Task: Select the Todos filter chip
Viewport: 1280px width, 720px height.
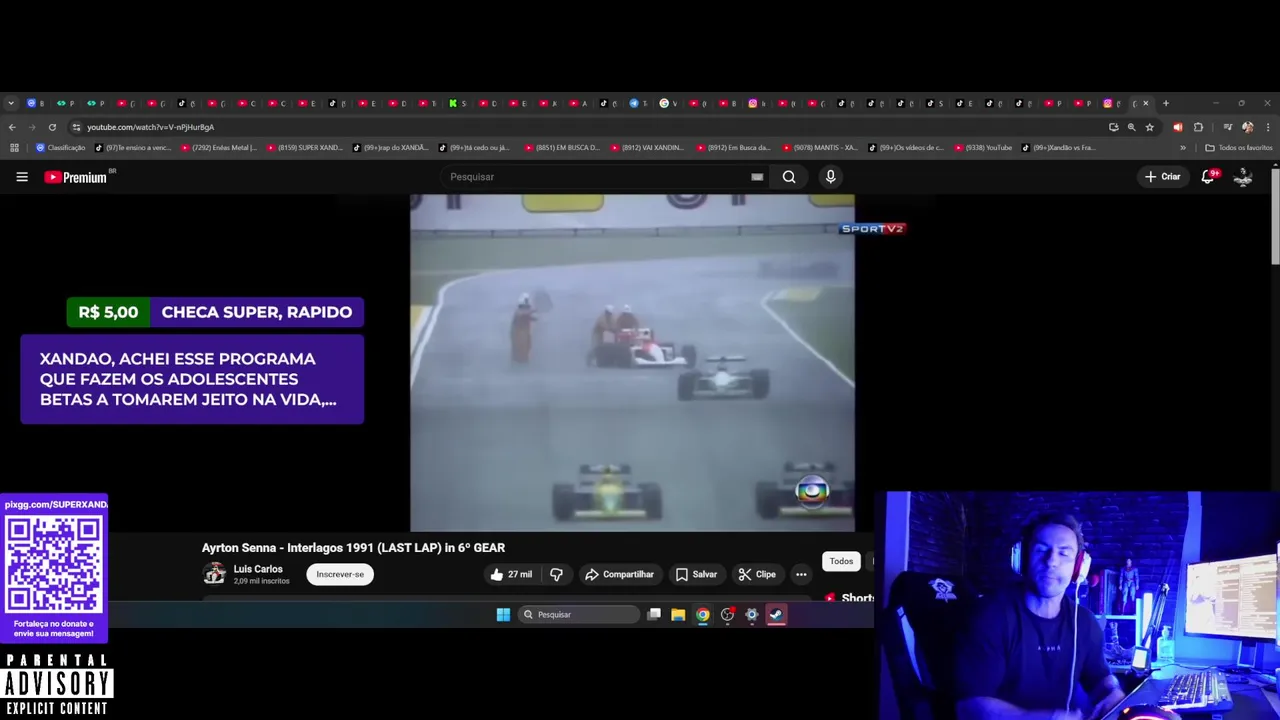Action: point(841,561)
